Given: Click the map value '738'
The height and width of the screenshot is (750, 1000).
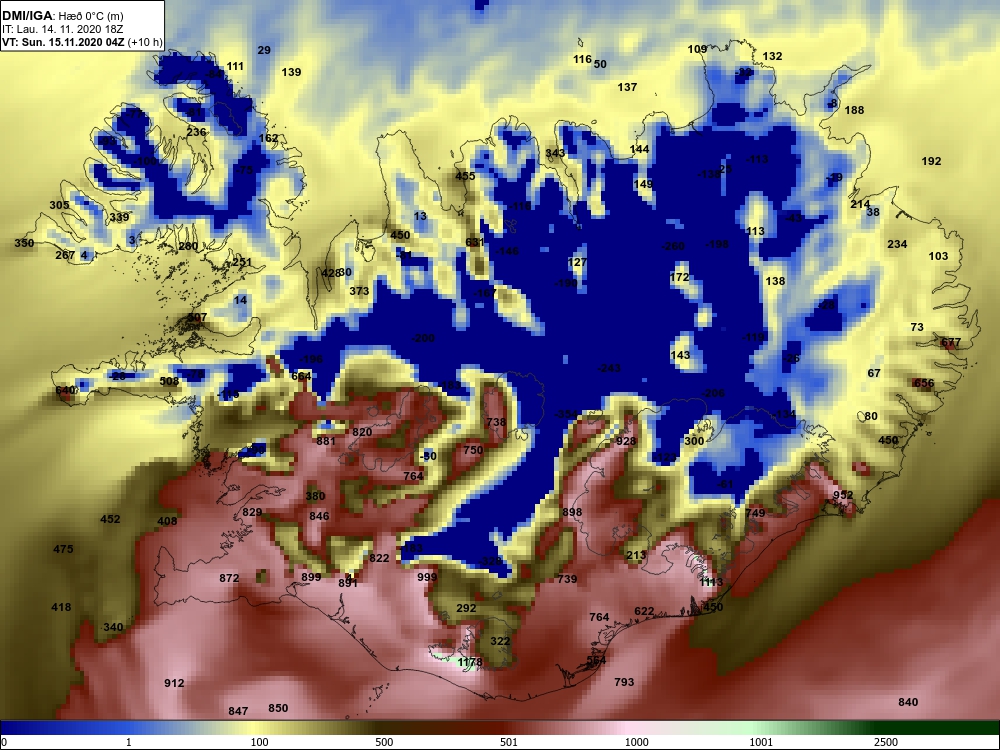Looking at the screenshot, I should [496, 422].
